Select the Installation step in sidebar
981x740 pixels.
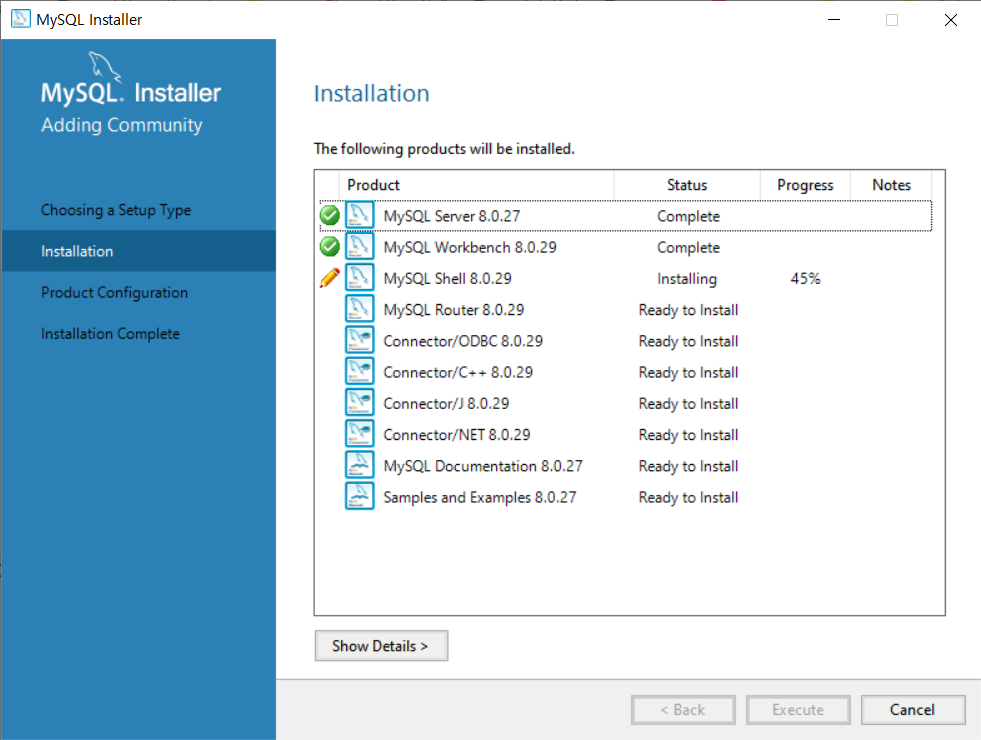(x=138, y=251)
